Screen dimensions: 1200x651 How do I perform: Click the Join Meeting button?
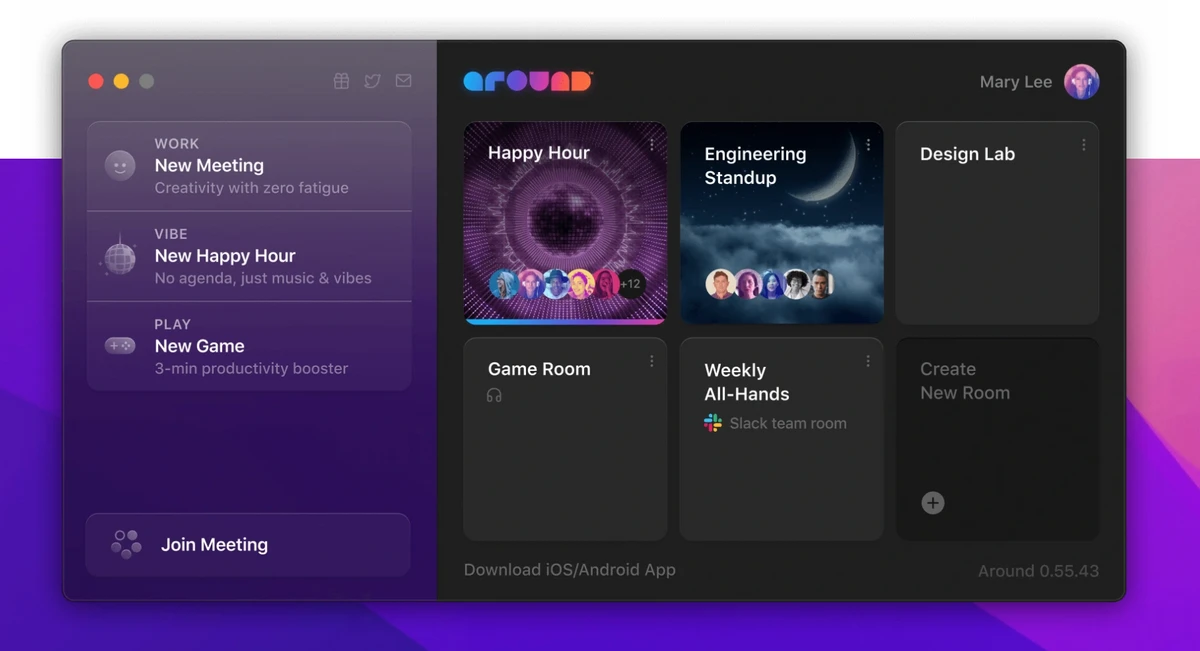coord(248,545)
